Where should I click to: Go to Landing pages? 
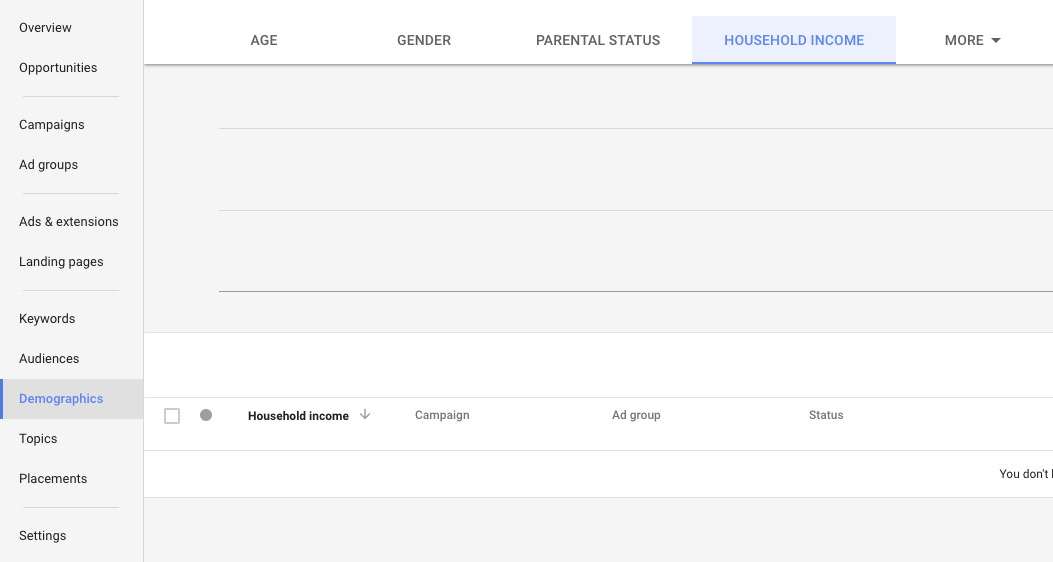click(x=61, y=262)
